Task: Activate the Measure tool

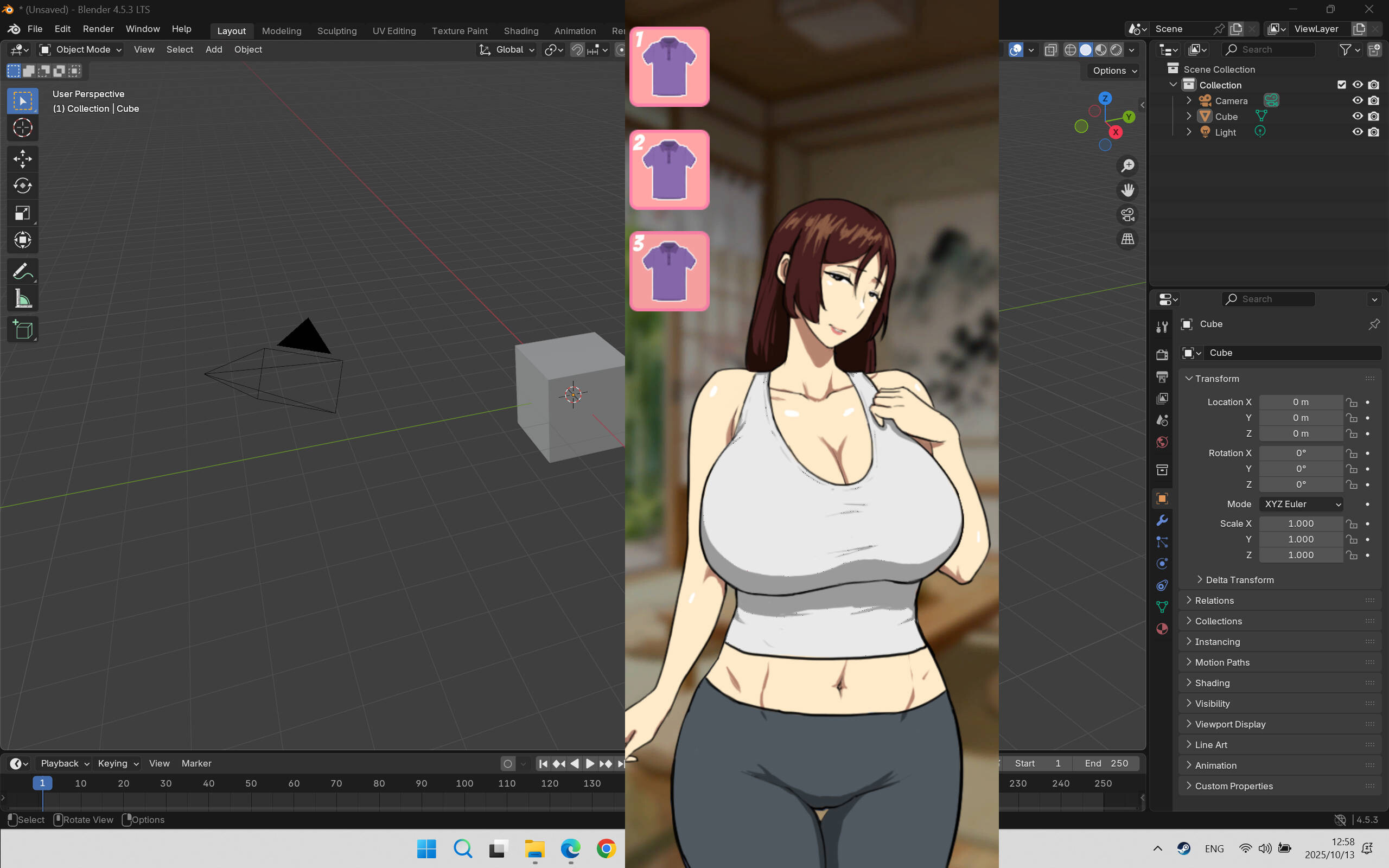Action: click(x=22, y=298)
